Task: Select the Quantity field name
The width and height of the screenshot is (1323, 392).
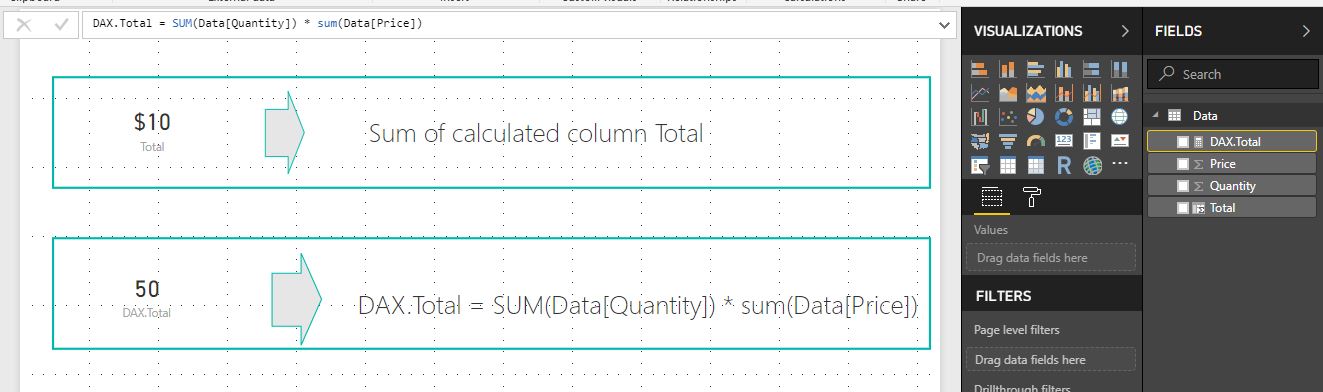Action: click(x=1232, y=186)
